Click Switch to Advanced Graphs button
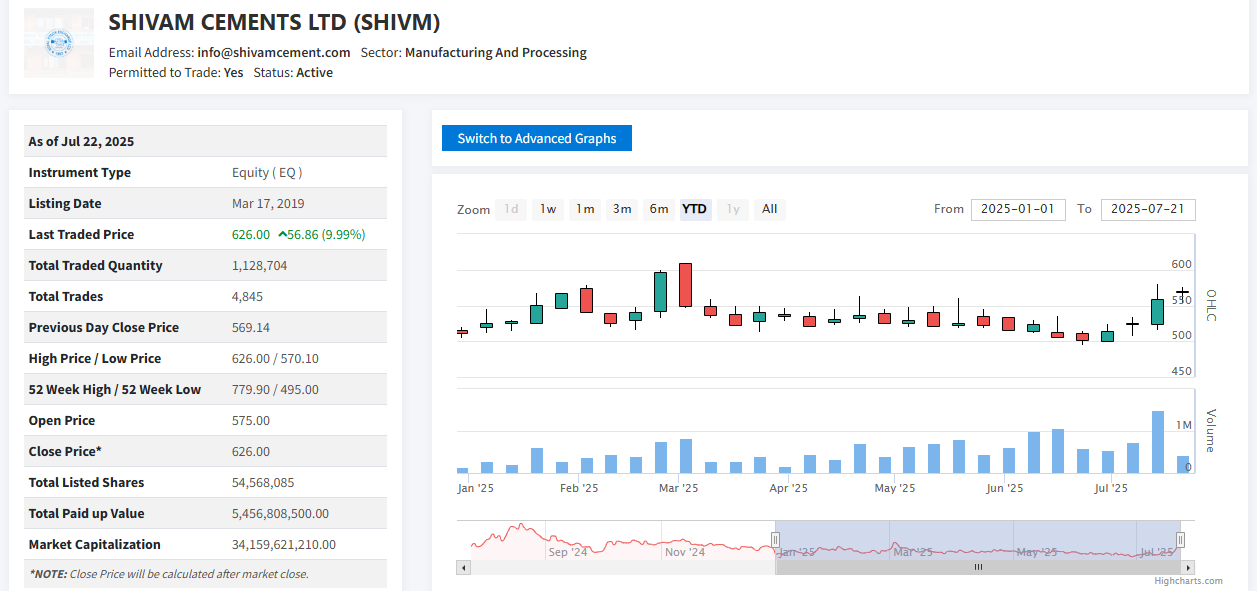Viewport: 1257px width, 591px height. point(537,138)
